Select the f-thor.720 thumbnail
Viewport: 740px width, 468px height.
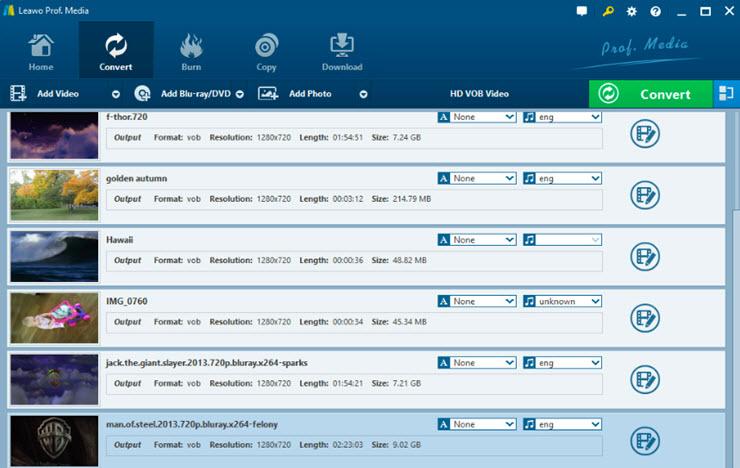[54, 135]
